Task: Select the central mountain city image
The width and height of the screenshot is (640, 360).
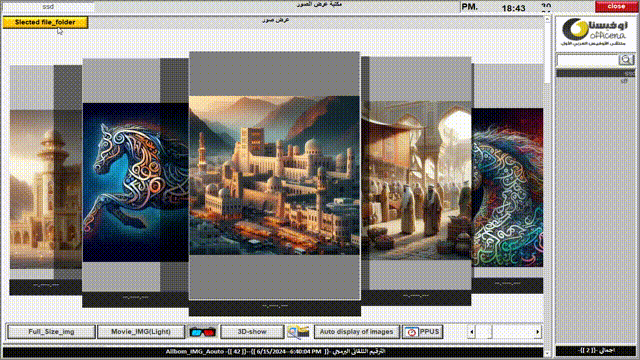Action: tap(274, 176)
